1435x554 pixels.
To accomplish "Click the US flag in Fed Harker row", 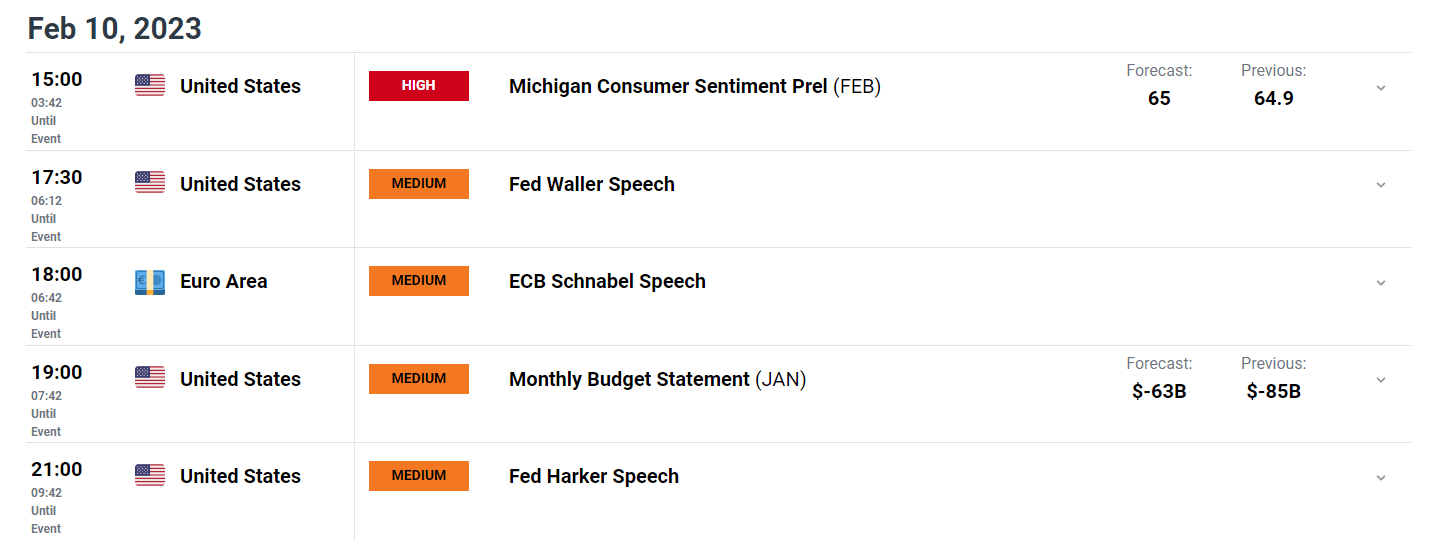I will [150, 475].
